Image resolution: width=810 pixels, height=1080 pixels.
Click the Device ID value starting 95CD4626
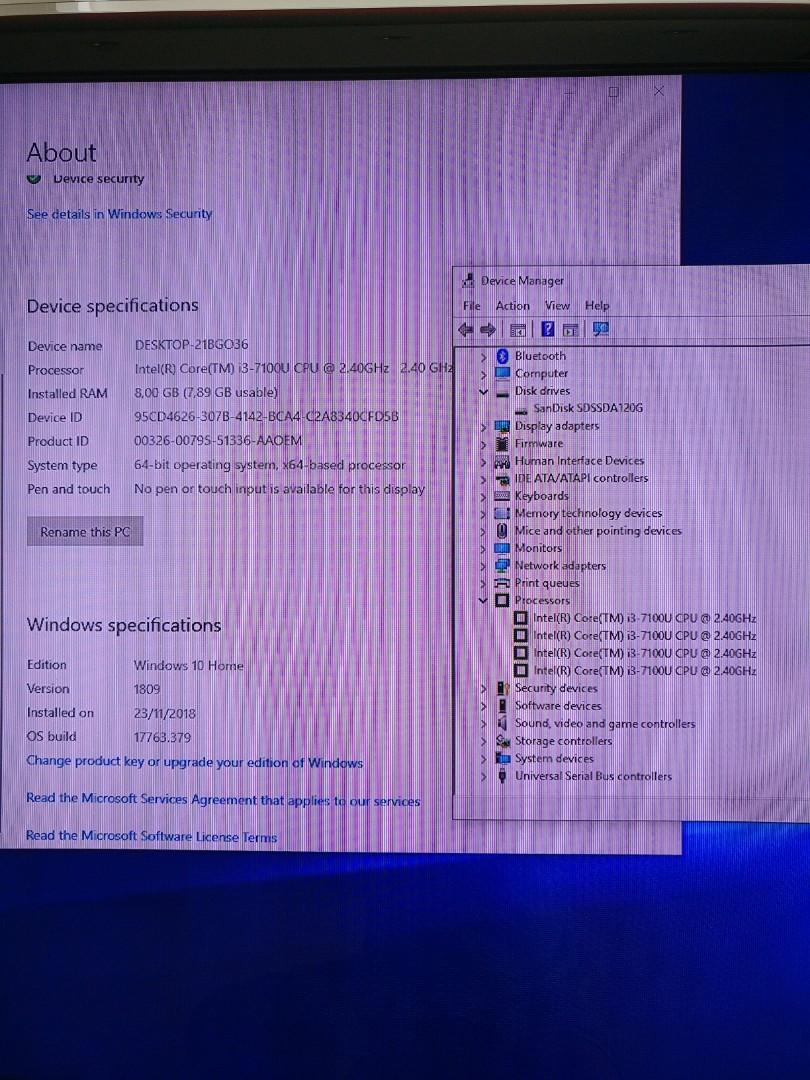(x=266, y=417)
